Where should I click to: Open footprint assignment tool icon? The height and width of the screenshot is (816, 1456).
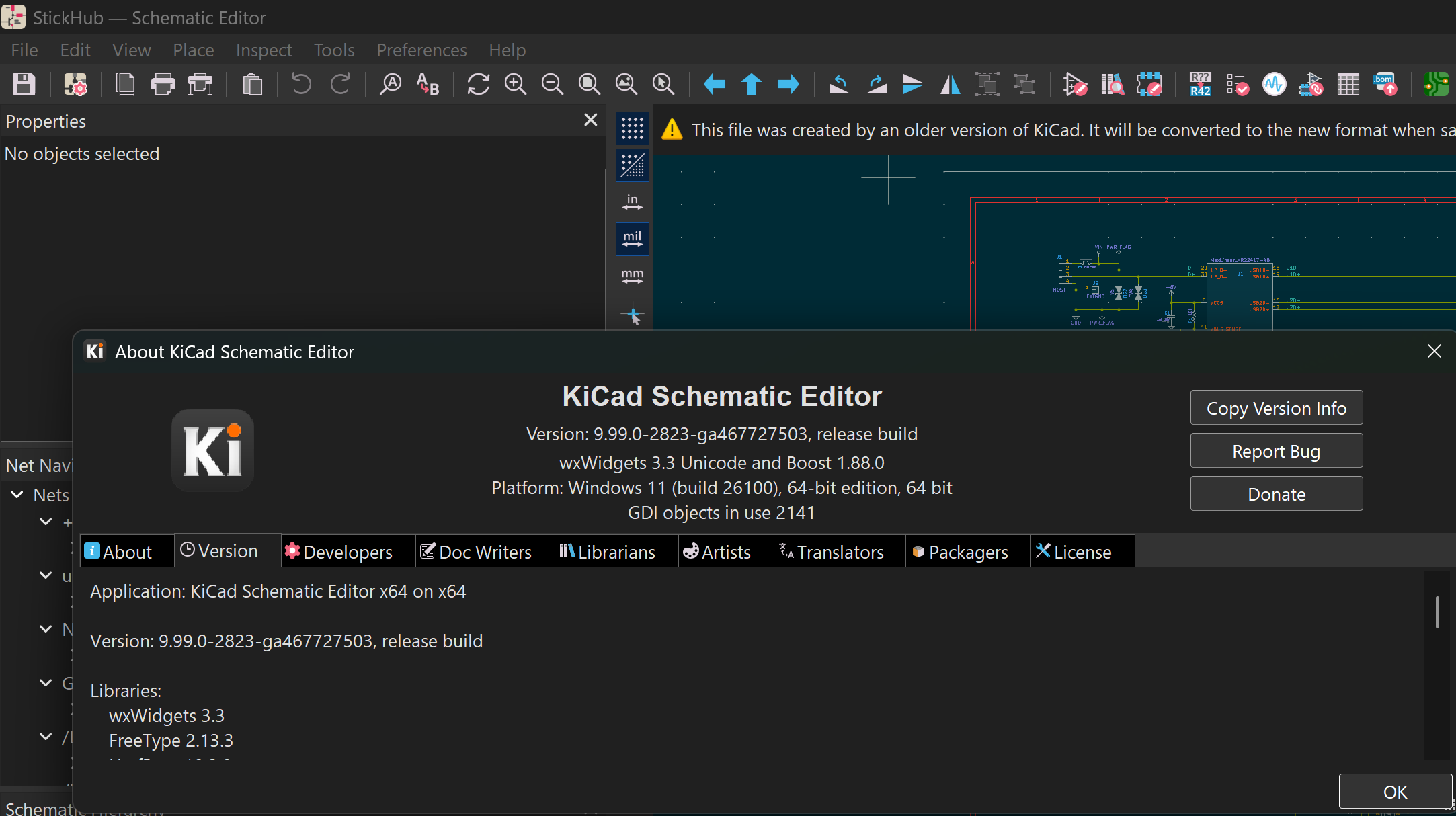click(x=1311, y=85)
